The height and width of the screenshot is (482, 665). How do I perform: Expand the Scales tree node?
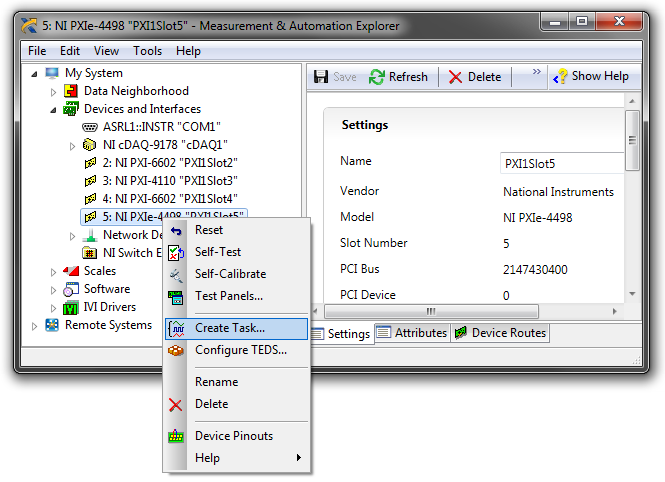53,272
